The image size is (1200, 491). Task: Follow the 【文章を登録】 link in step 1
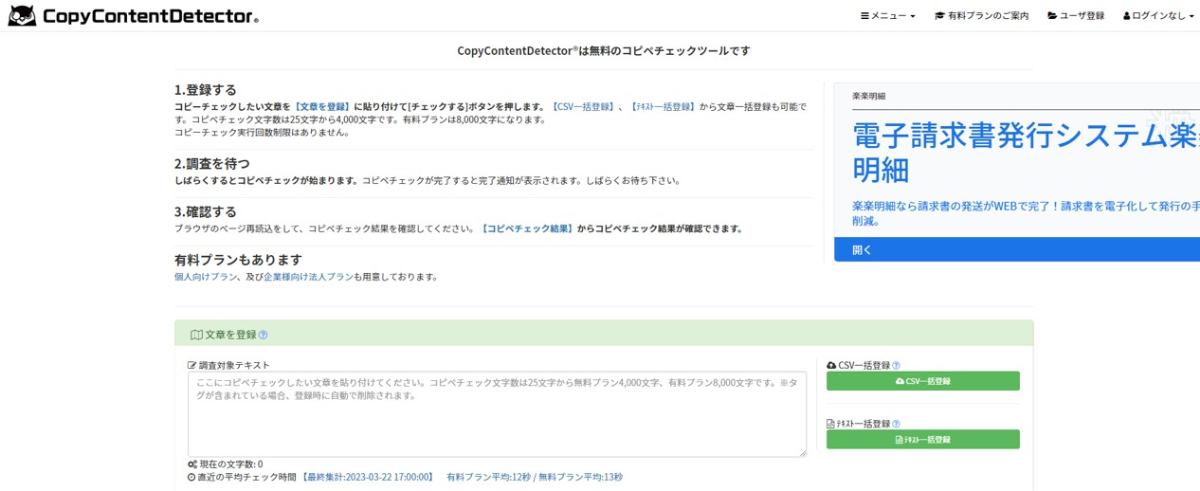pyautogui.click(x=320, y=106)
